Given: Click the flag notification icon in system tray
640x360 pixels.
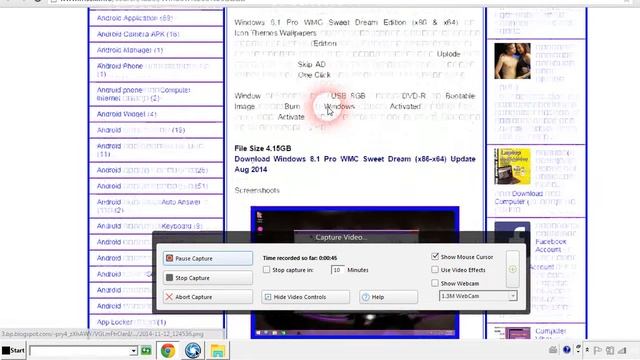Looking at the screenshot, I should pyautogui.click(x=598, y=350).
